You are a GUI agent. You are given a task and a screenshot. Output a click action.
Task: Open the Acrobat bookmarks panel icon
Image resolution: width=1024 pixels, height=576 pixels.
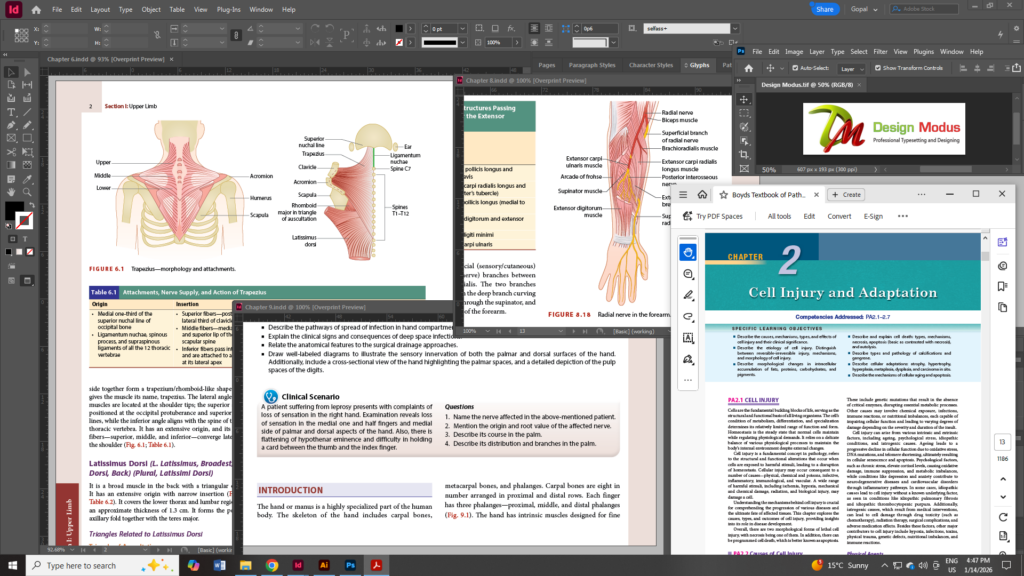coord(1002,286)
